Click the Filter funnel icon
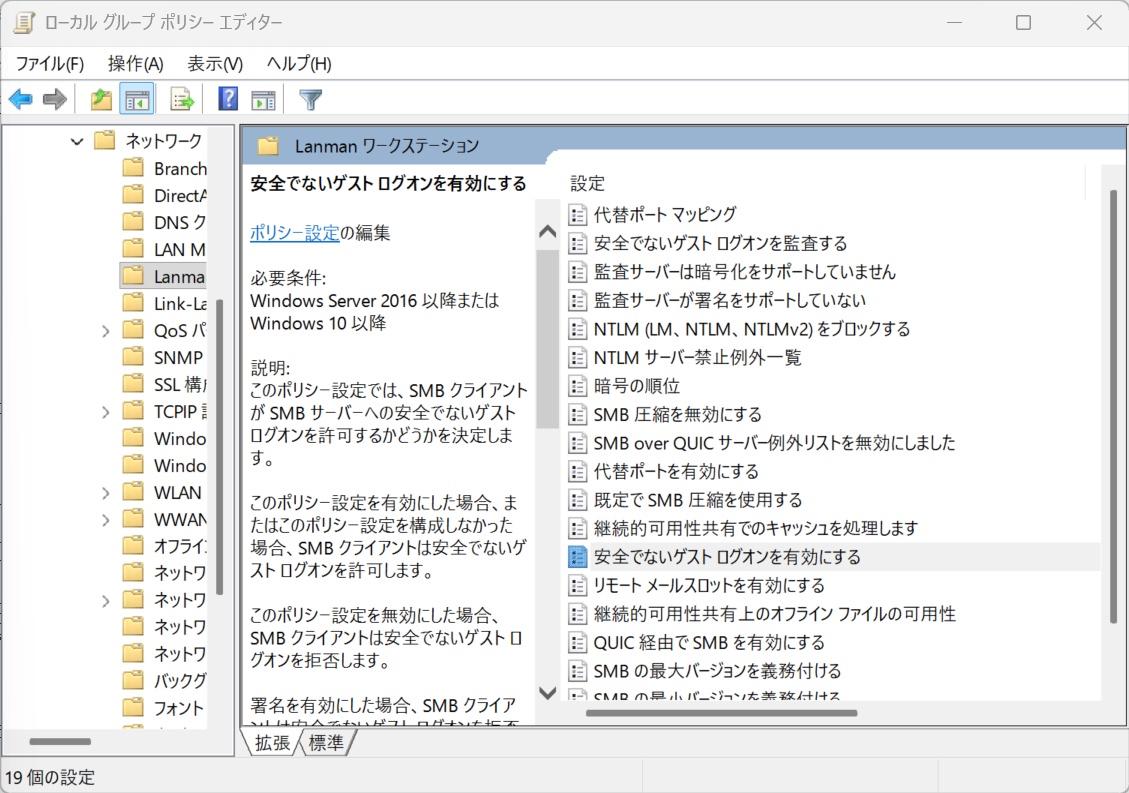1129x793 pixels. click(311, 99)
